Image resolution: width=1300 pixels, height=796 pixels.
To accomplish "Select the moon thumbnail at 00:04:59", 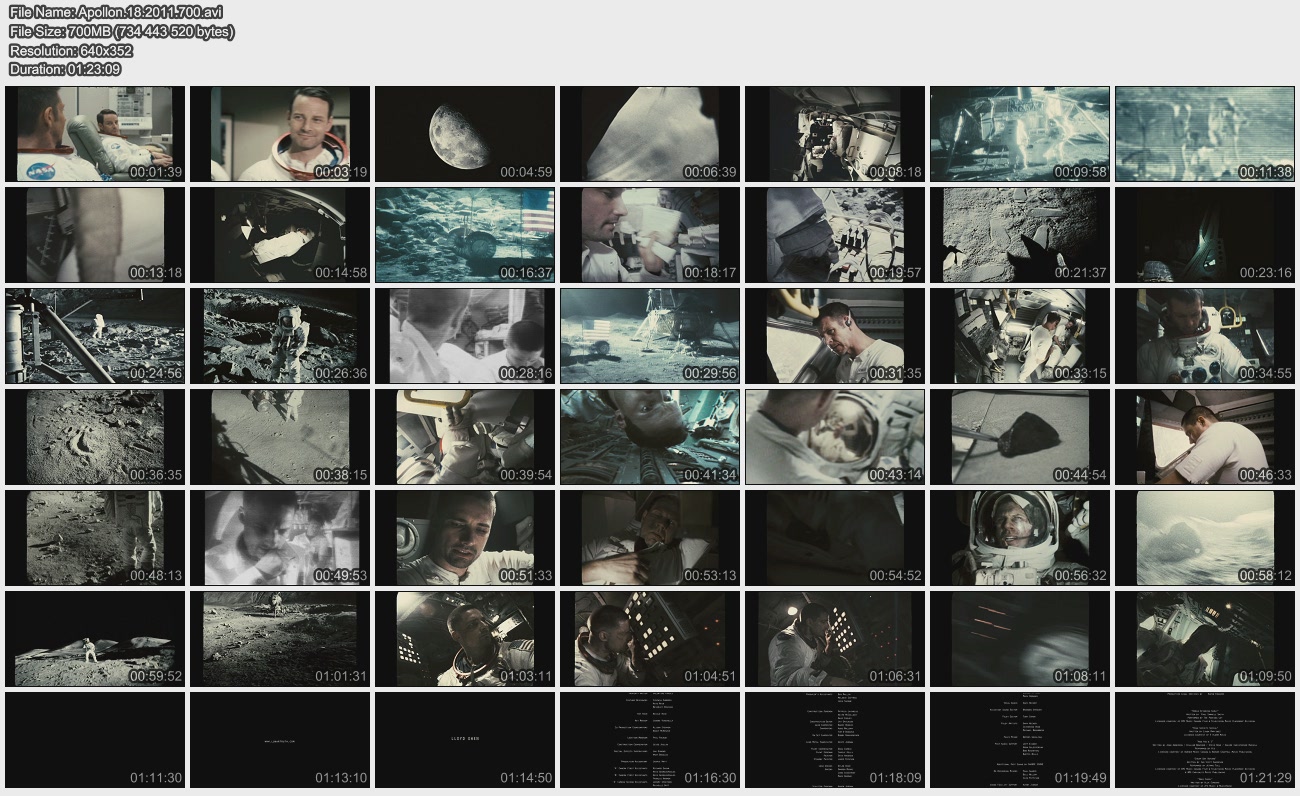I will [465, 134].
